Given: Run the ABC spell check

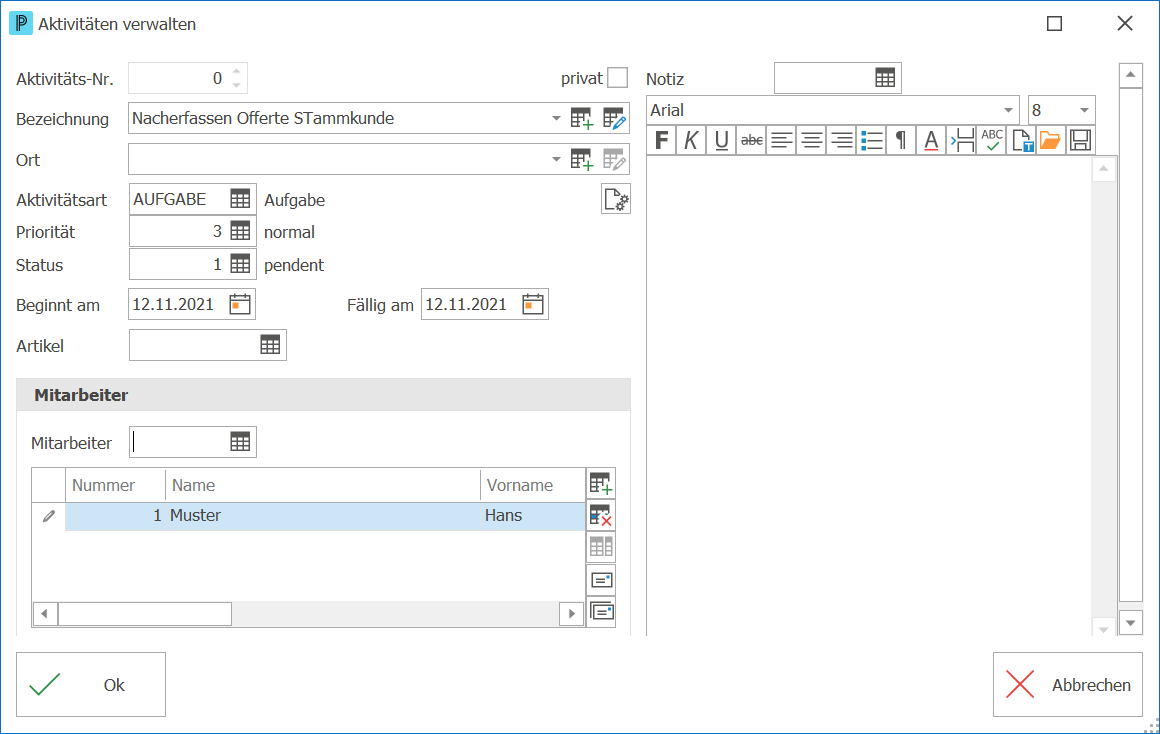Looking at the screenshot, I should pos(991,140).
